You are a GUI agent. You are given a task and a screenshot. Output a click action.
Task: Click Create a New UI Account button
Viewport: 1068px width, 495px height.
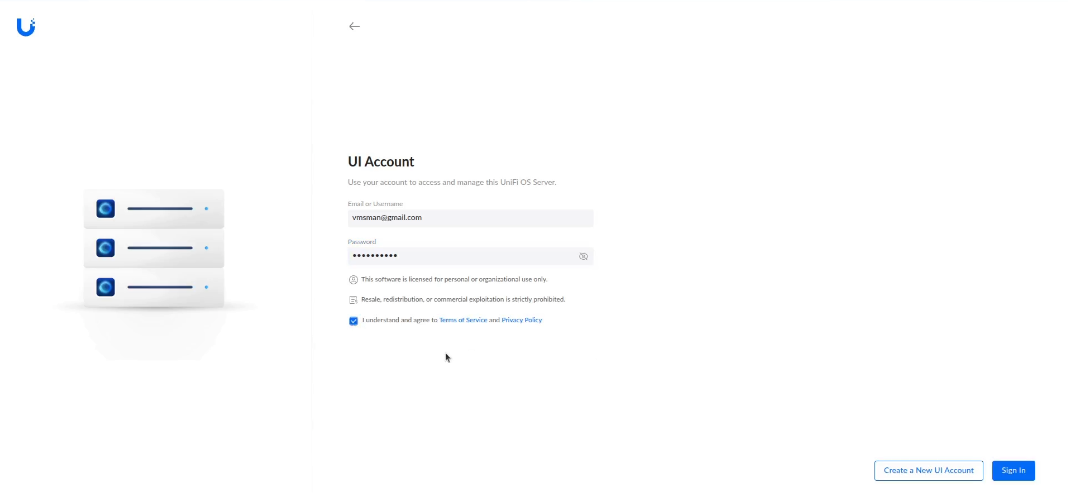tap(928, 470)
